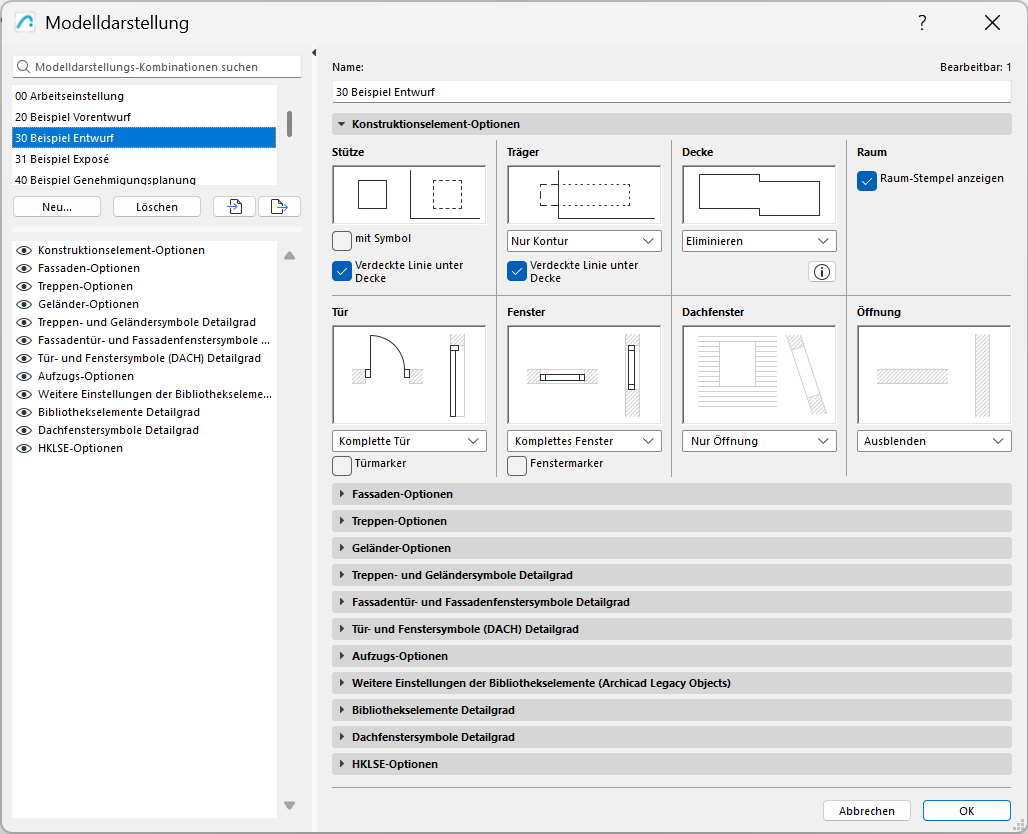This screenshot has width=1028, height=834.
Task: Export the combination using the export icon
Action: tap(280, 206)
